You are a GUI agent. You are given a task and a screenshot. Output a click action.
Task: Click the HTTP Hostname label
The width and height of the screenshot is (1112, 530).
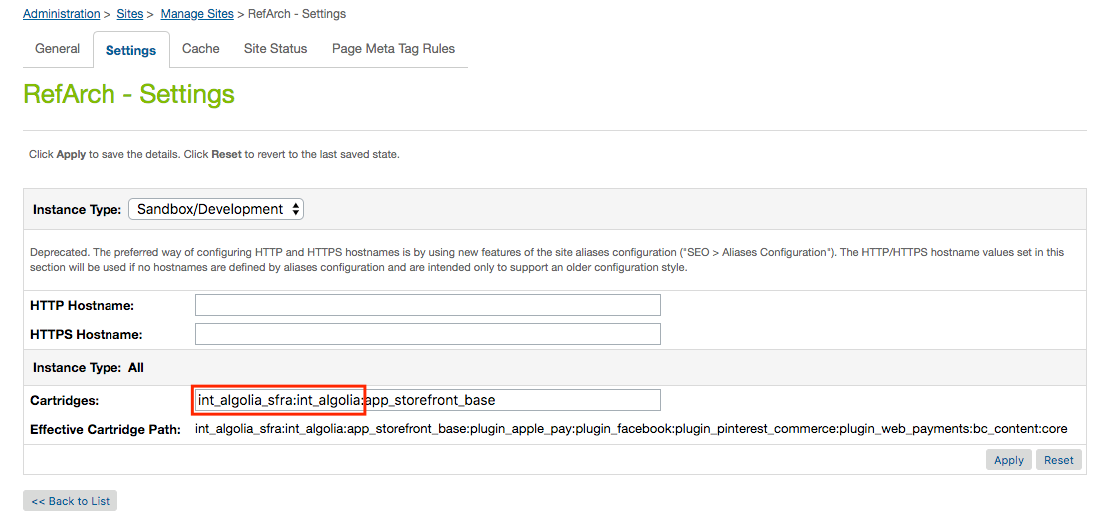[x=82, y=306]
